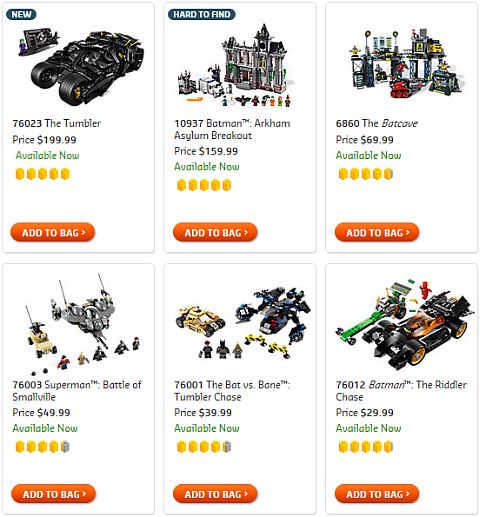Image resolution: width=480 pixels, height=517 pixels.
Task: Click the NEW badge on The Tumbler
Action: 21,14
